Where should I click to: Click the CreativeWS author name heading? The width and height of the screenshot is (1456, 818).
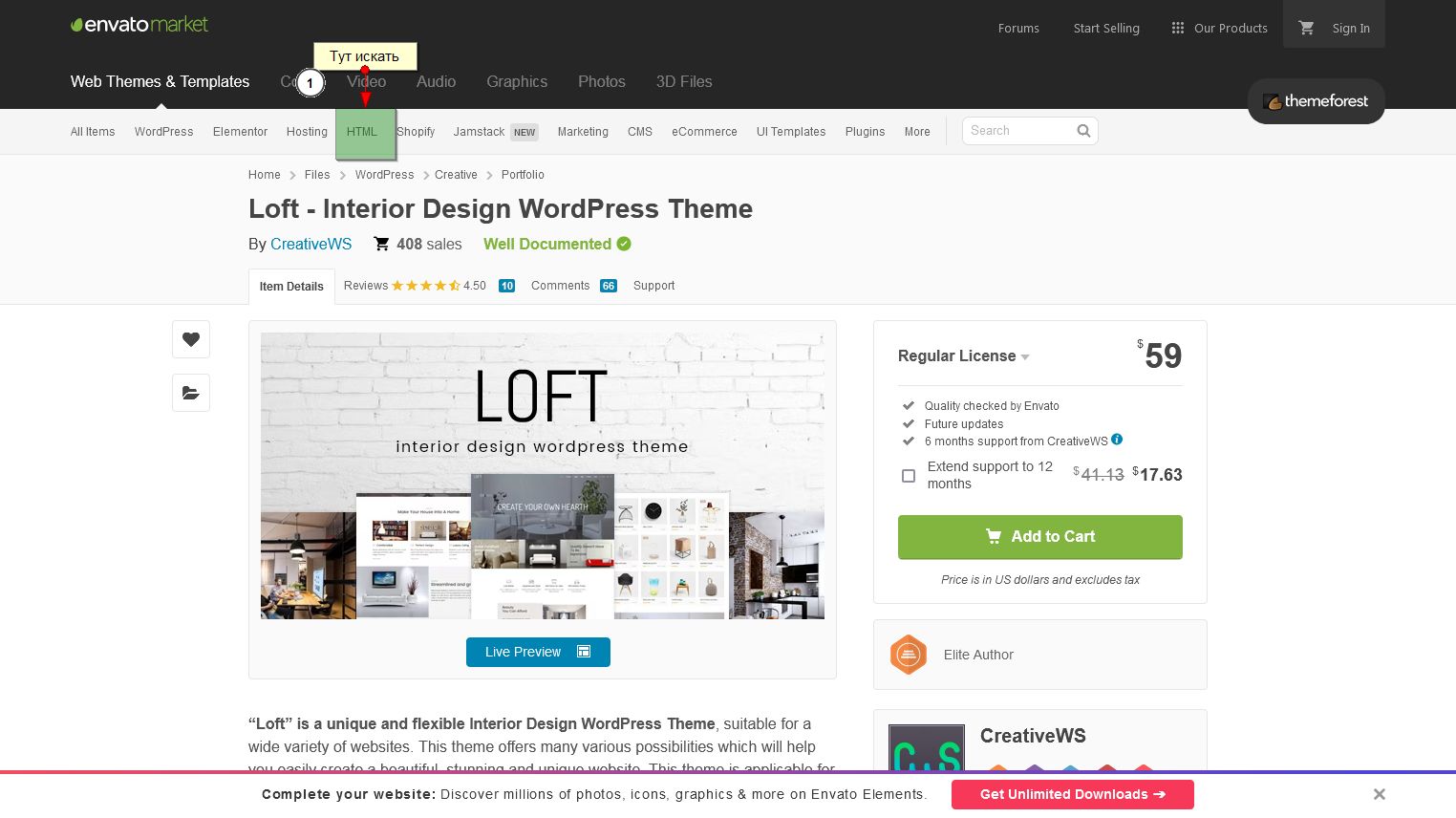[x=1033, y=736]
